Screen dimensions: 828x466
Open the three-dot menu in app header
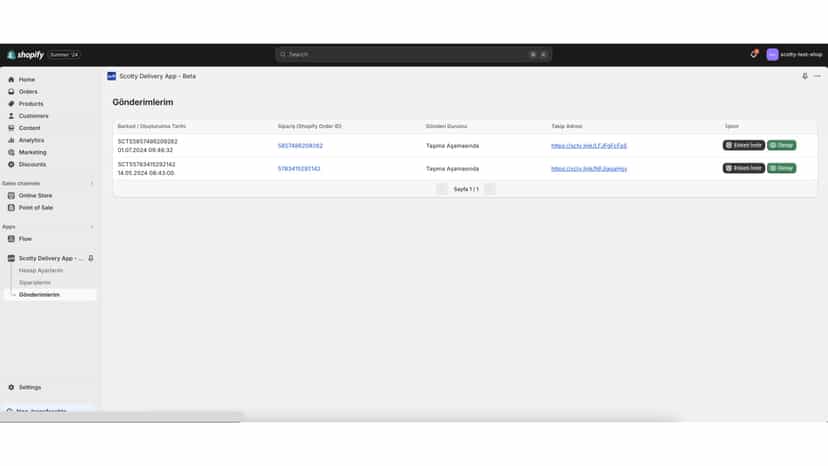click(x=817, y=77)
